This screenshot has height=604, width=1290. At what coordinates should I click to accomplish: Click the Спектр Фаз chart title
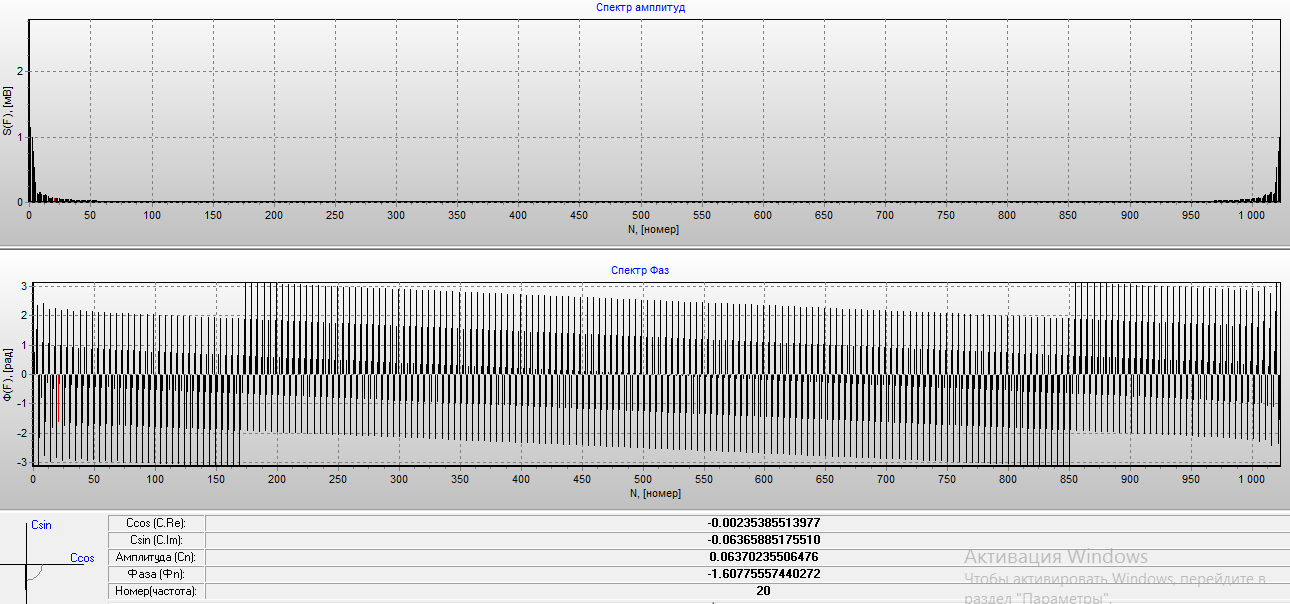[x=640, y=270]
